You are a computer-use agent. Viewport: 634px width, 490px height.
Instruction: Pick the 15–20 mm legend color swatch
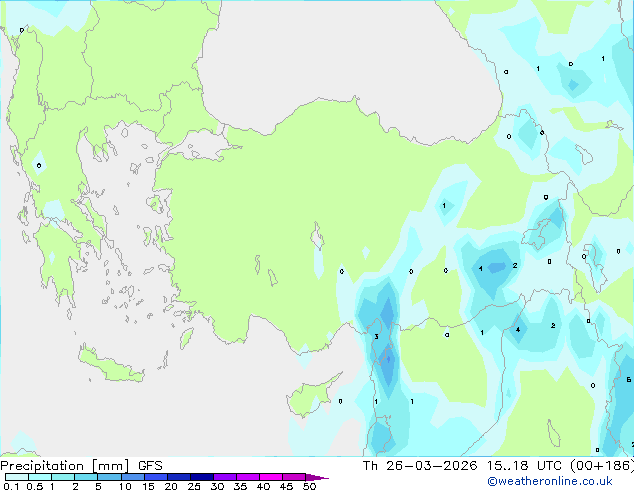coord(156,477)
